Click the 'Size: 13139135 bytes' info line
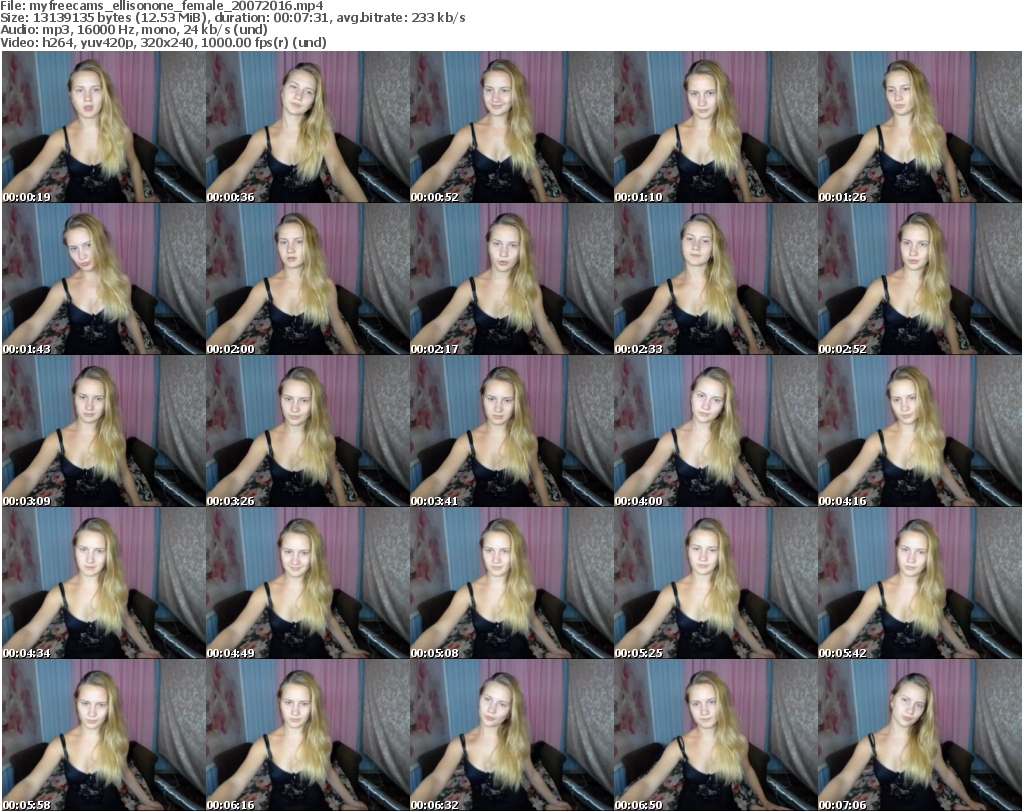Viewport: 1024px width, 811px height. click(x=232, y=18)
